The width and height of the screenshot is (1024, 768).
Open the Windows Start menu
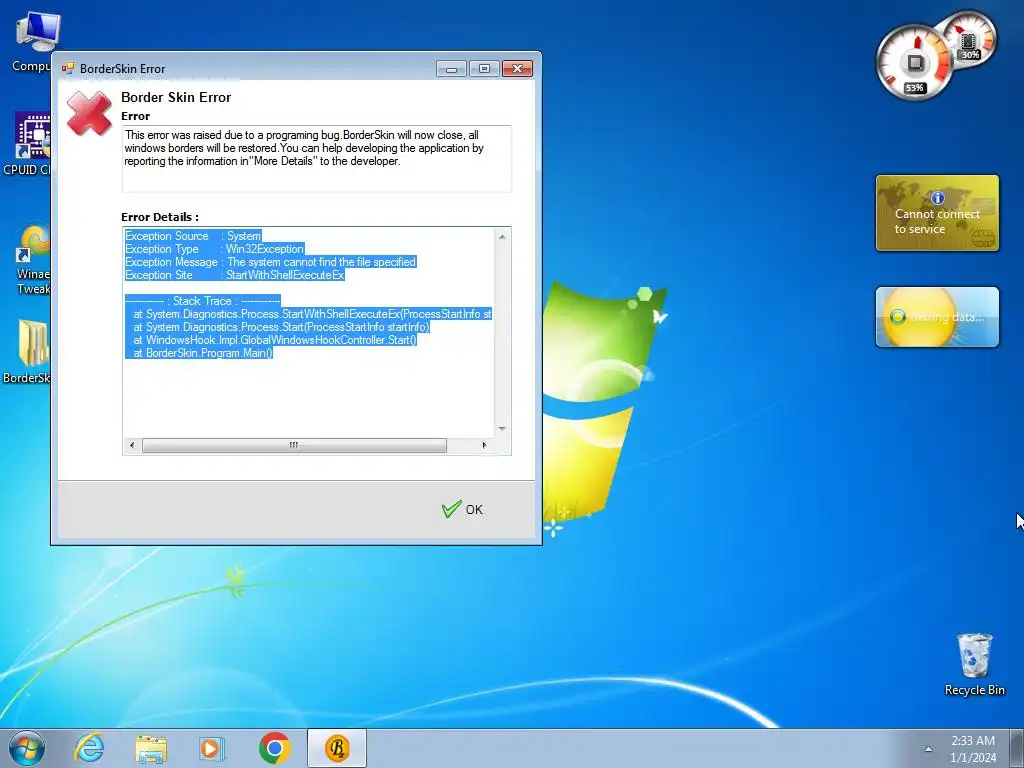point(27,748)
